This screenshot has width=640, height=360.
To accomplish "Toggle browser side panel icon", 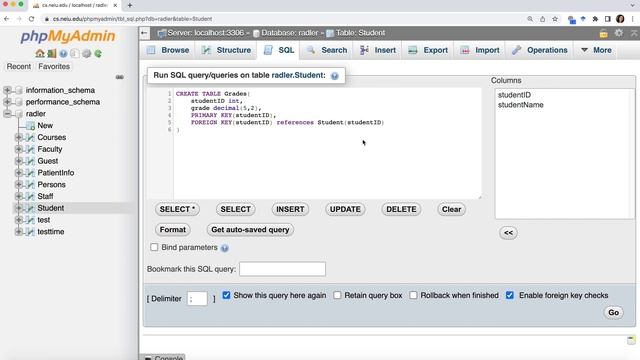I will tap(608, 19).
